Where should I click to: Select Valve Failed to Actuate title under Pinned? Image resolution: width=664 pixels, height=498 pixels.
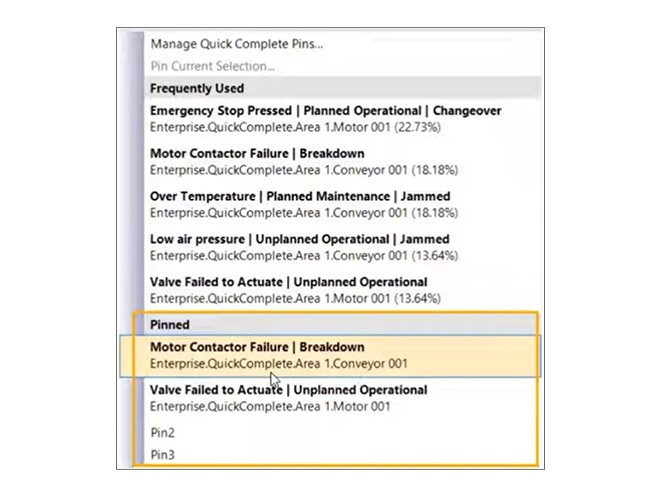coord(288,390)
